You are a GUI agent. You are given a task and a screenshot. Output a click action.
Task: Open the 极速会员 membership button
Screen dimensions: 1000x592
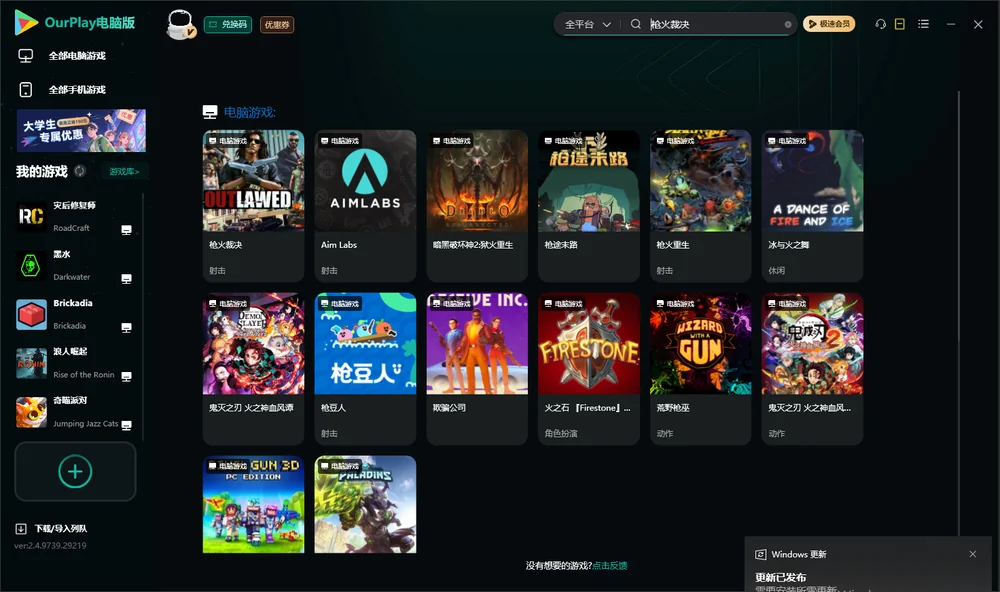[829, 24]
